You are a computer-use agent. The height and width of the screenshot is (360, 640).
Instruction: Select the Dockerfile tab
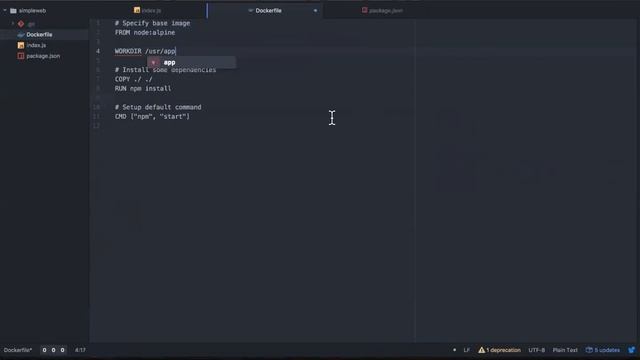[x=265, y=10]
